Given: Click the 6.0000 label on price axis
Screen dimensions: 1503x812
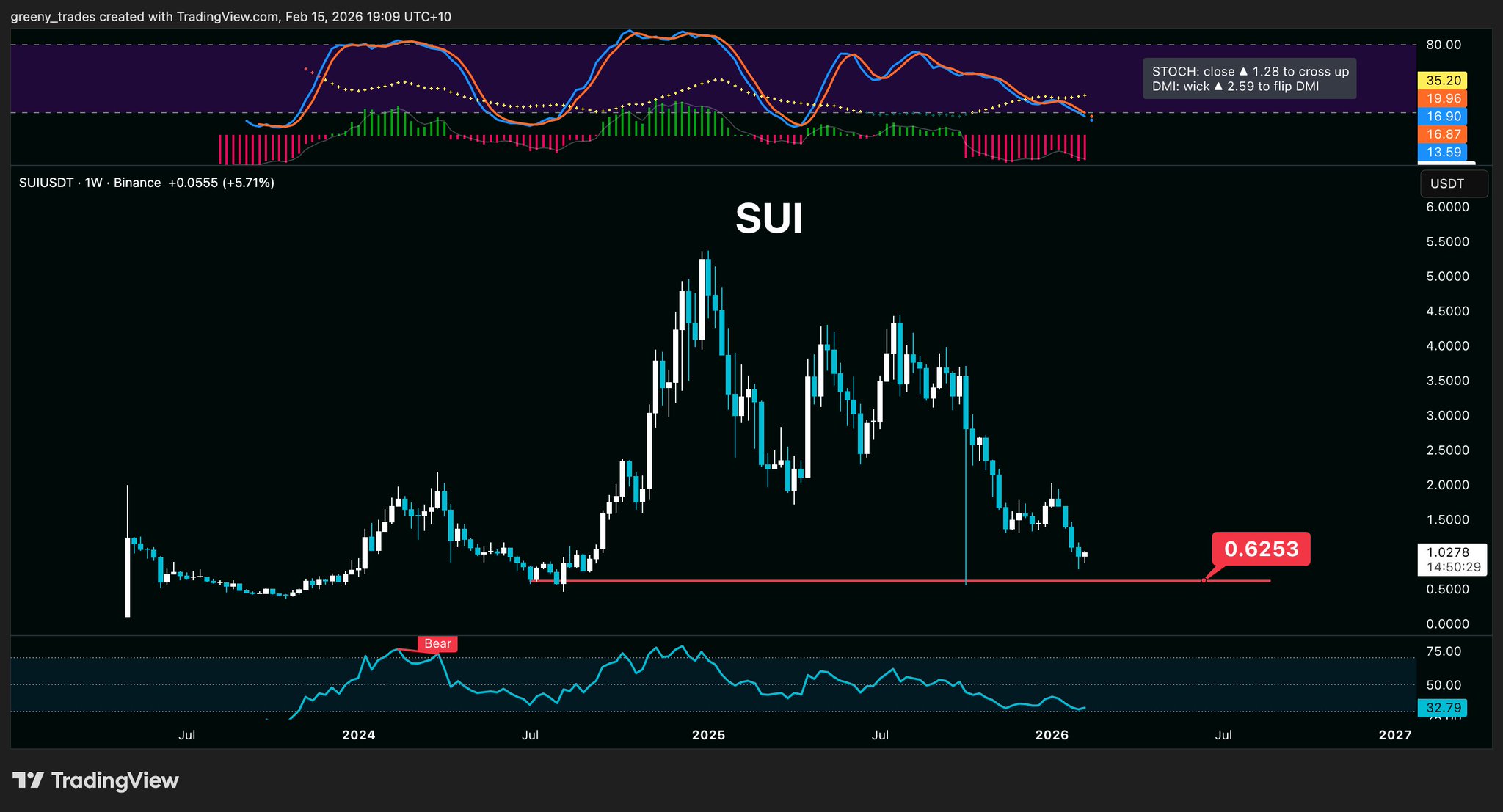Looking at the screenshot, I should coord(1446,208).
